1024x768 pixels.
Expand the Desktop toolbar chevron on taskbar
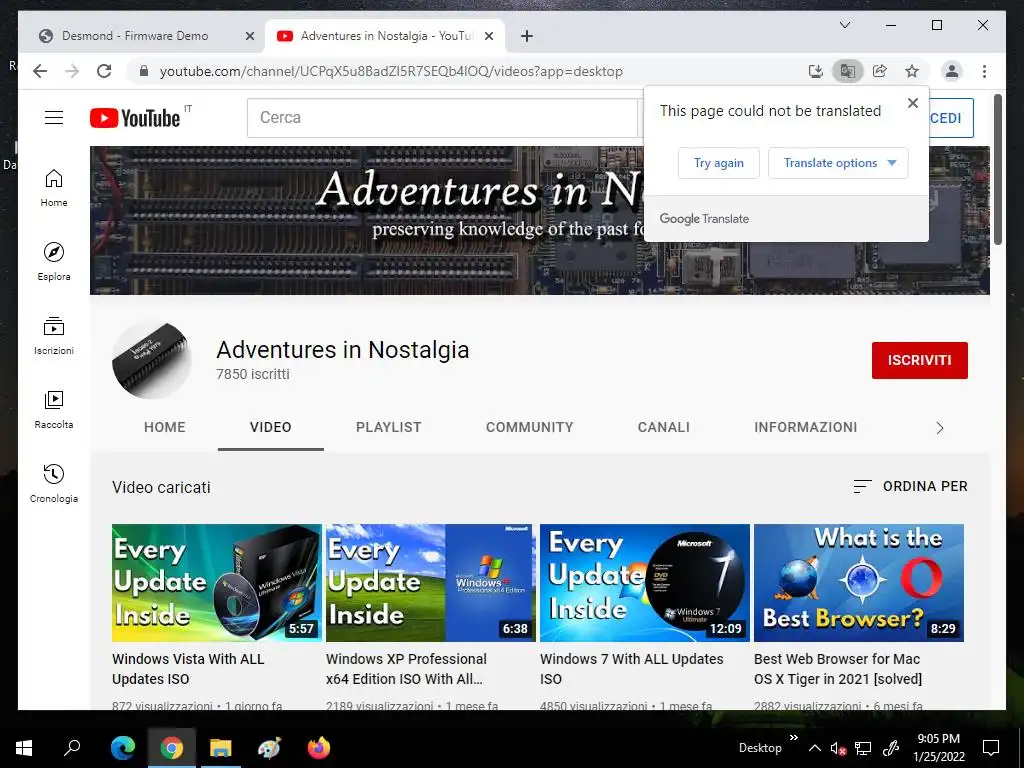(x=793, y=739)
